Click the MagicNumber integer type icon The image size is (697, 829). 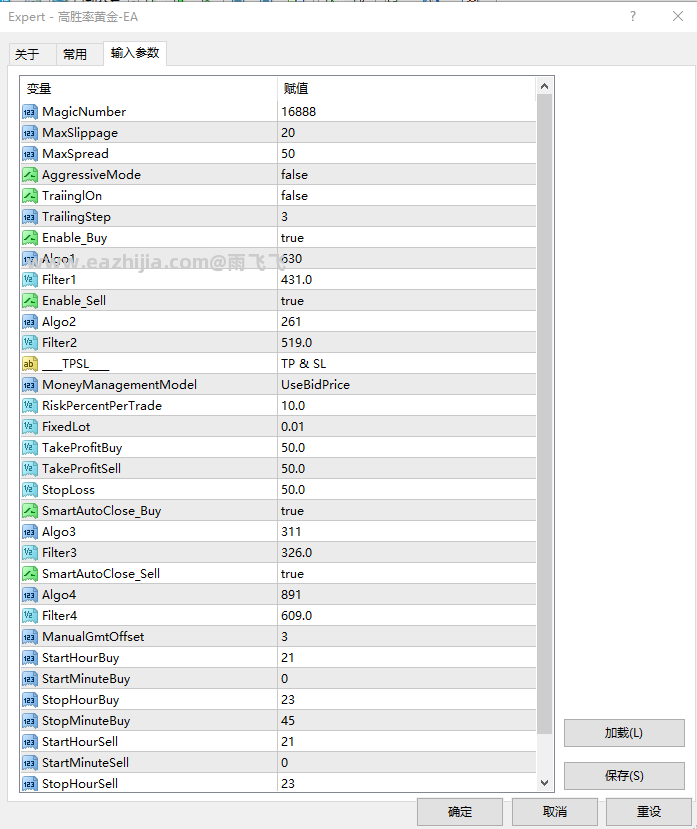click(30, 112)
